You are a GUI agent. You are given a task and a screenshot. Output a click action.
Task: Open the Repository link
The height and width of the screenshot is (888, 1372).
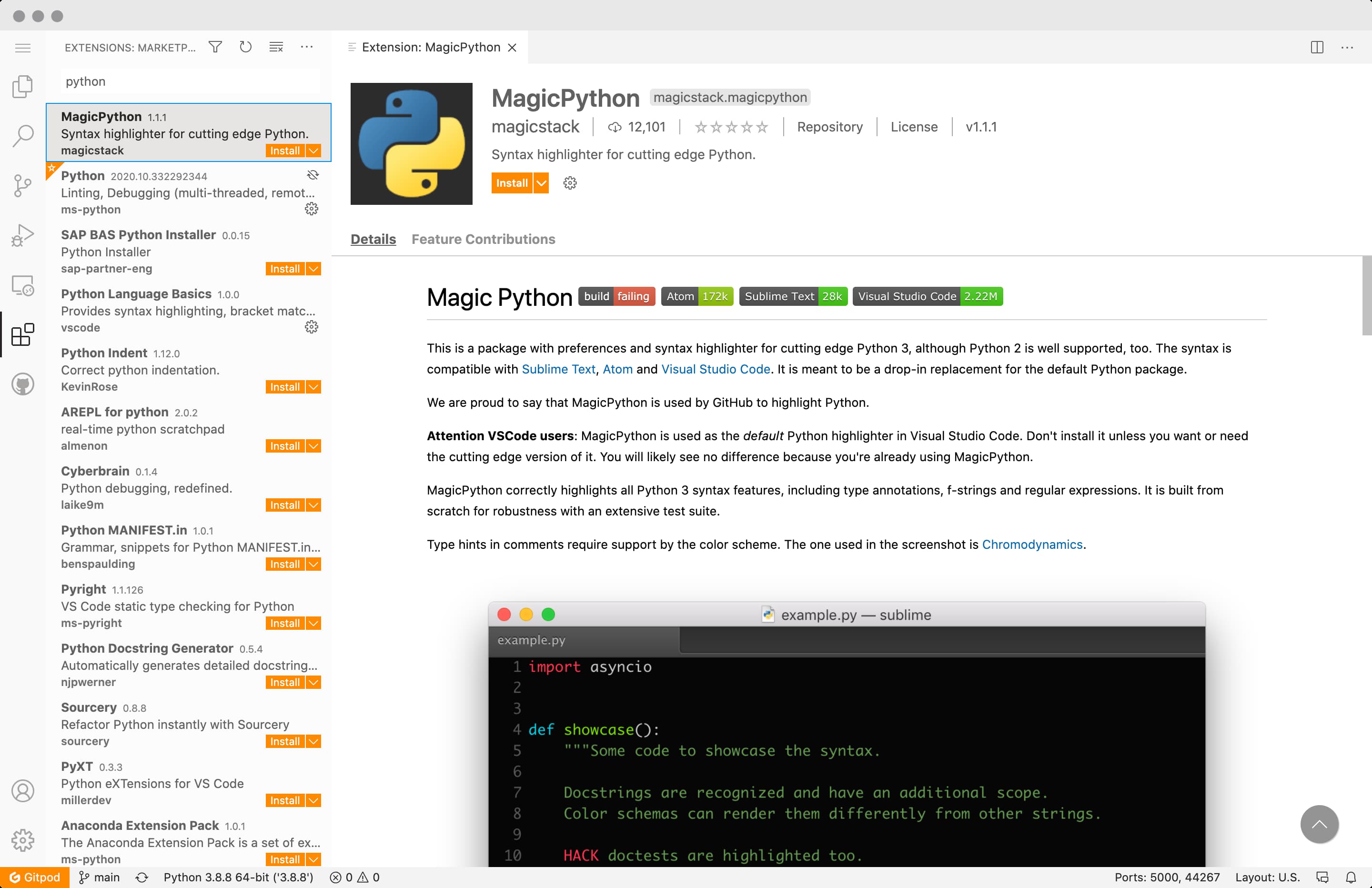click(x=829, y=127)
